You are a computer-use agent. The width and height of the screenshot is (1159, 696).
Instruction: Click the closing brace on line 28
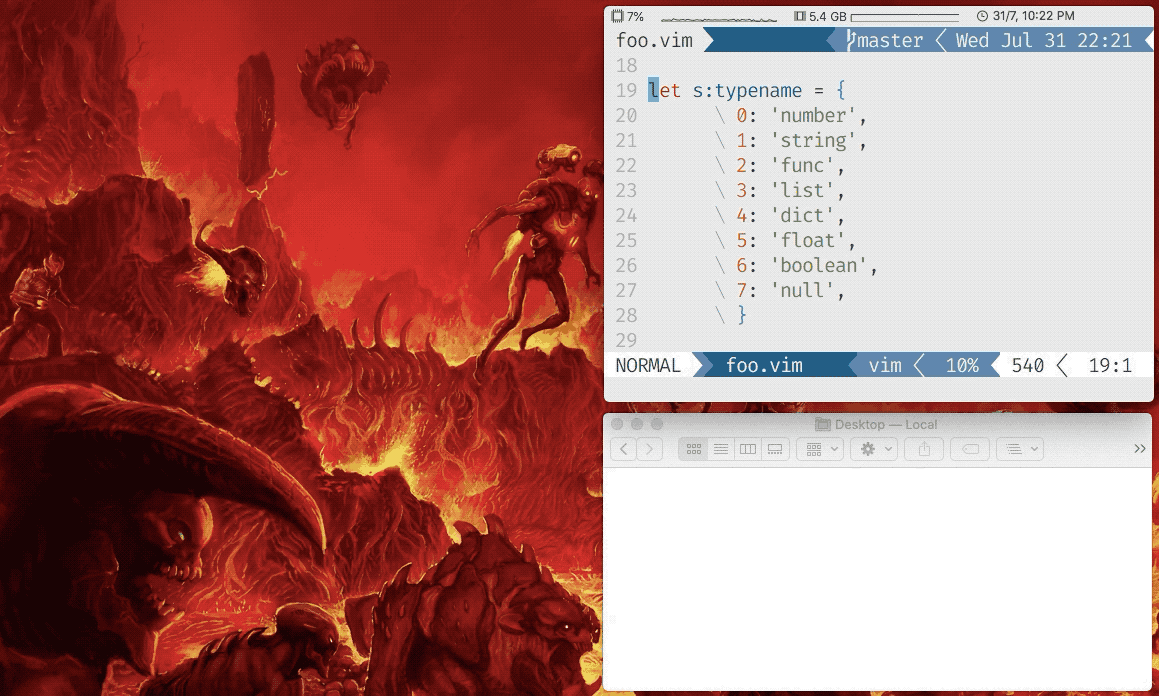(x=742, y=315)
